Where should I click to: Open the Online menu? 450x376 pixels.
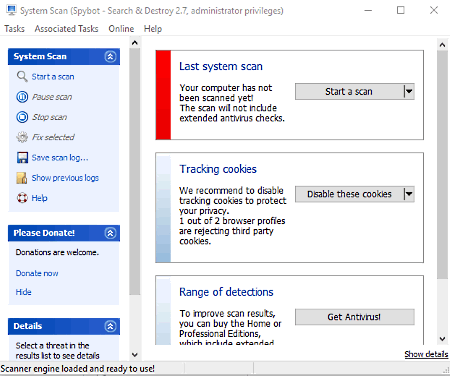[x=121, y=29]
